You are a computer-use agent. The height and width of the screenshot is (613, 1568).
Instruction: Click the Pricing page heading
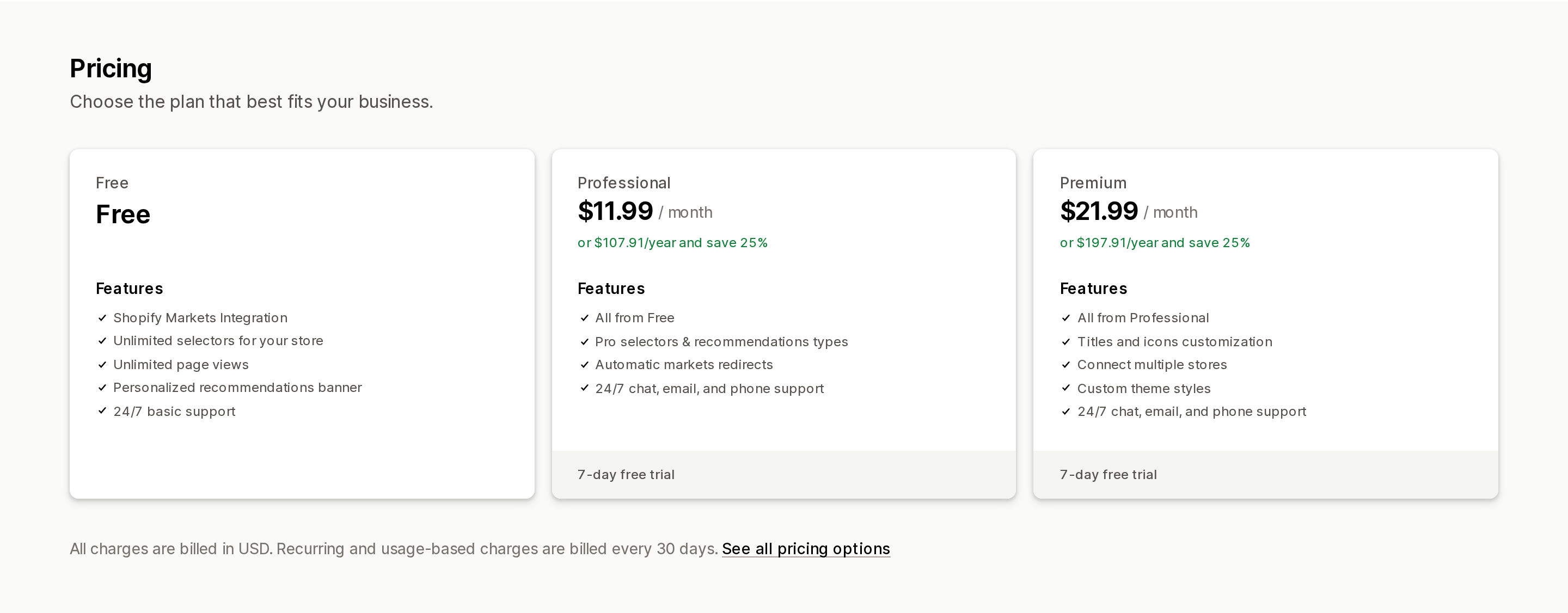point(111,68)
